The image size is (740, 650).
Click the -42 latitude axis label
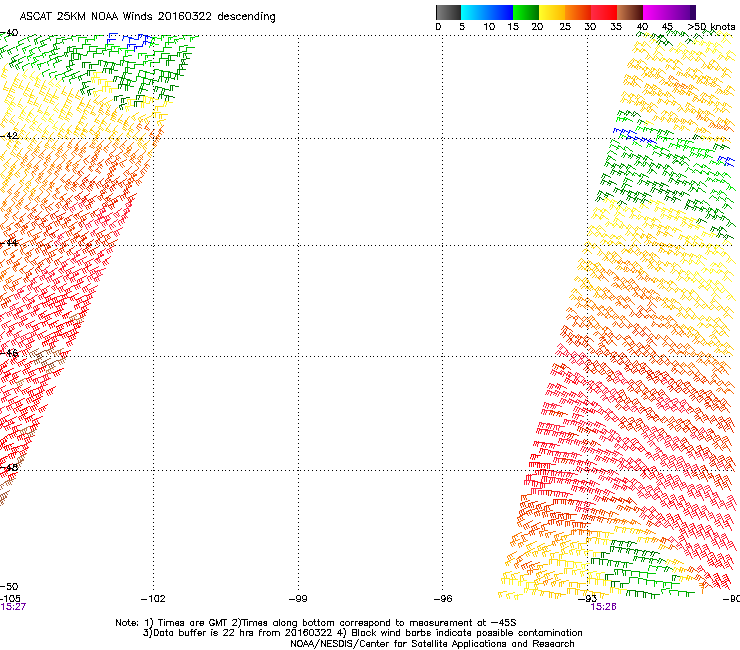[x=9, y=135]
